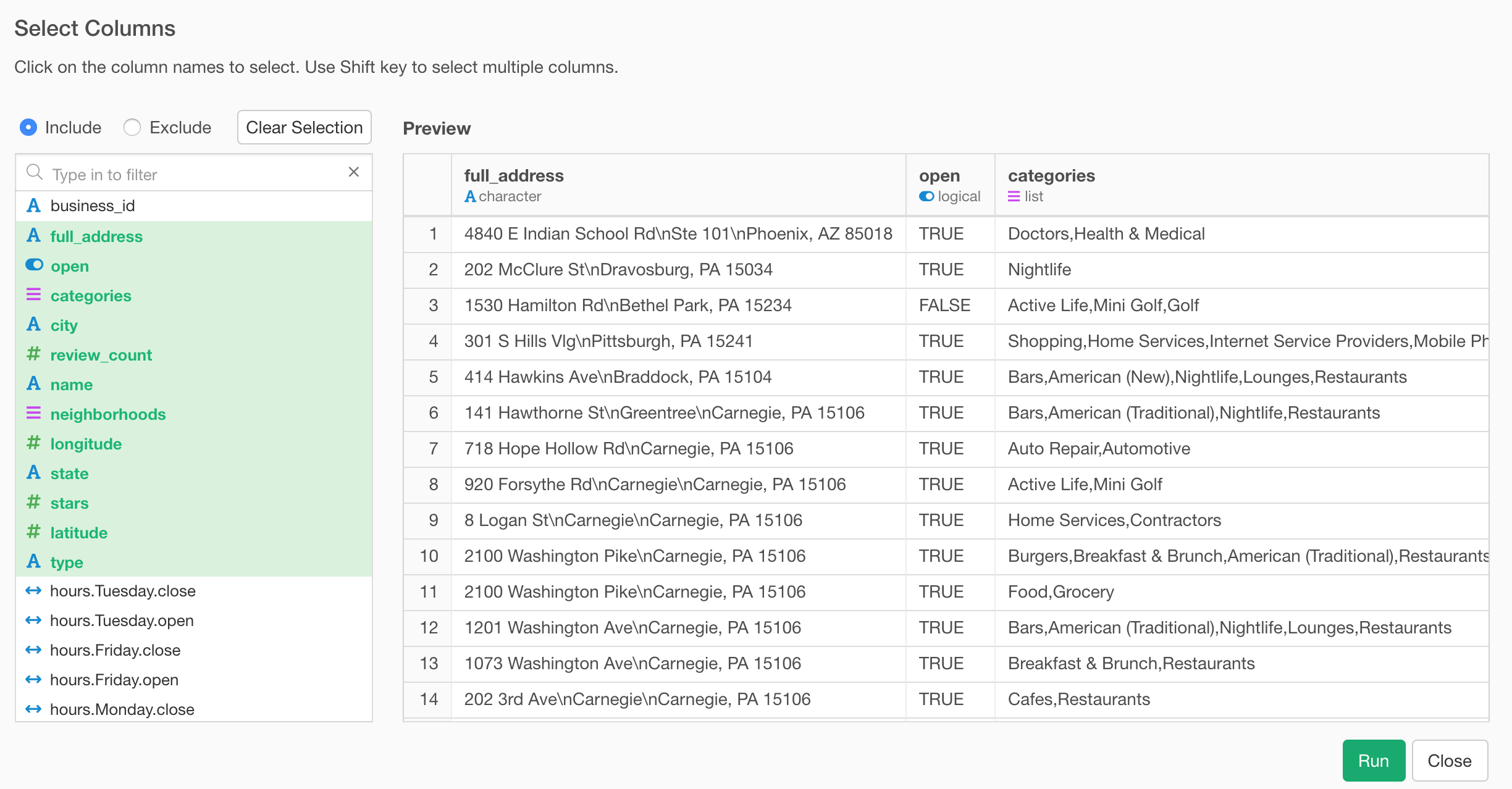
Task: Select the Include radio button
Action: pos(28,127)
